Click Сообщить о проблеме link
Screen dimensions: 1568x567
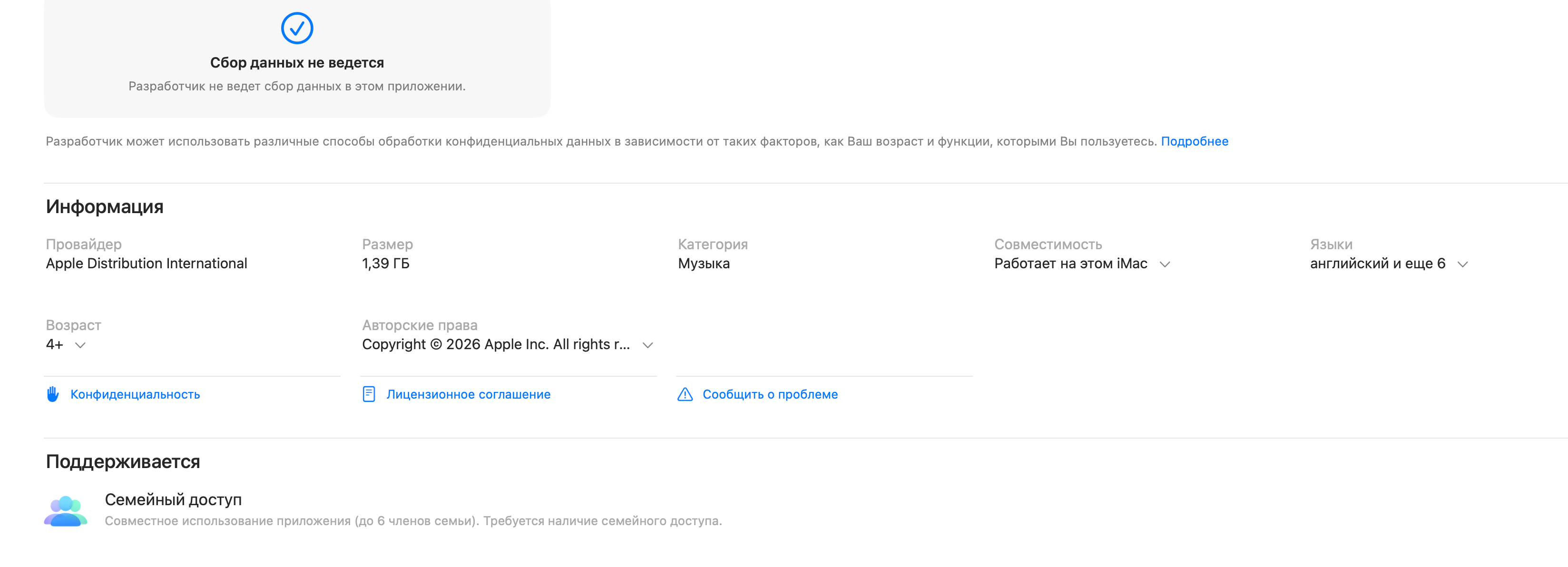769,394
